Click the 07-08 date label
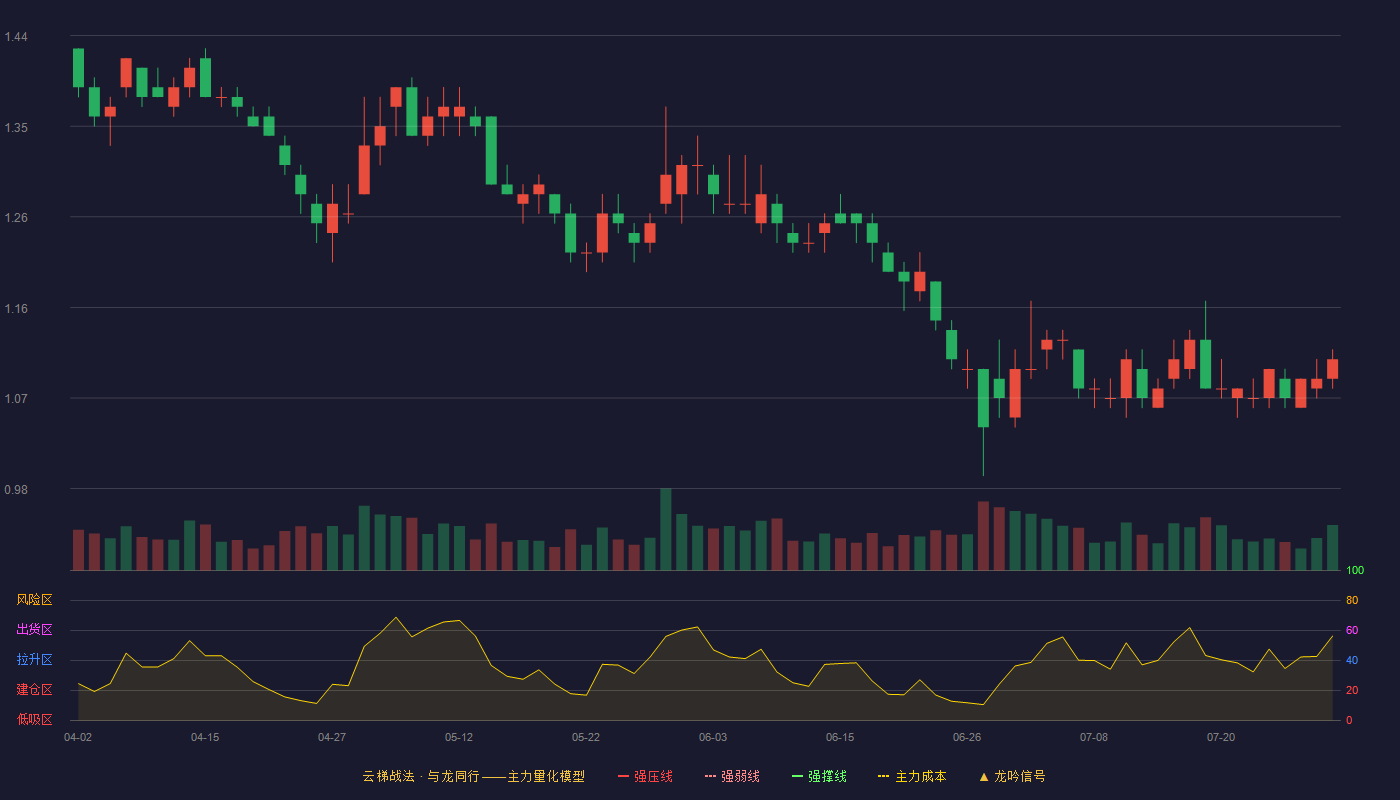 (1094, 737)
